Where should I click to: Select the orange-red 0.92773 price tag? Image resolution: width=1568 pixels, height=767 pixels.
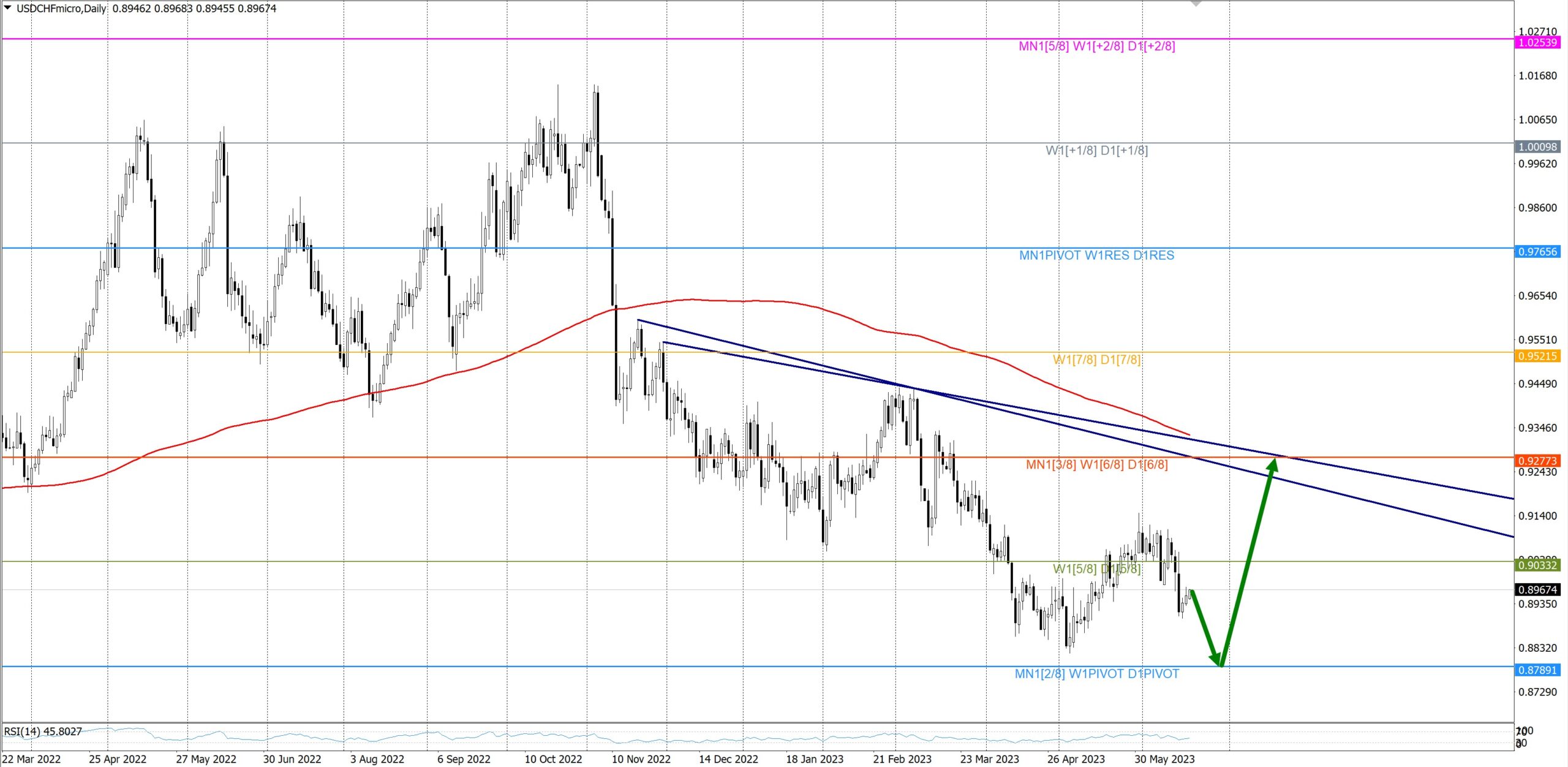(1537, 461)
